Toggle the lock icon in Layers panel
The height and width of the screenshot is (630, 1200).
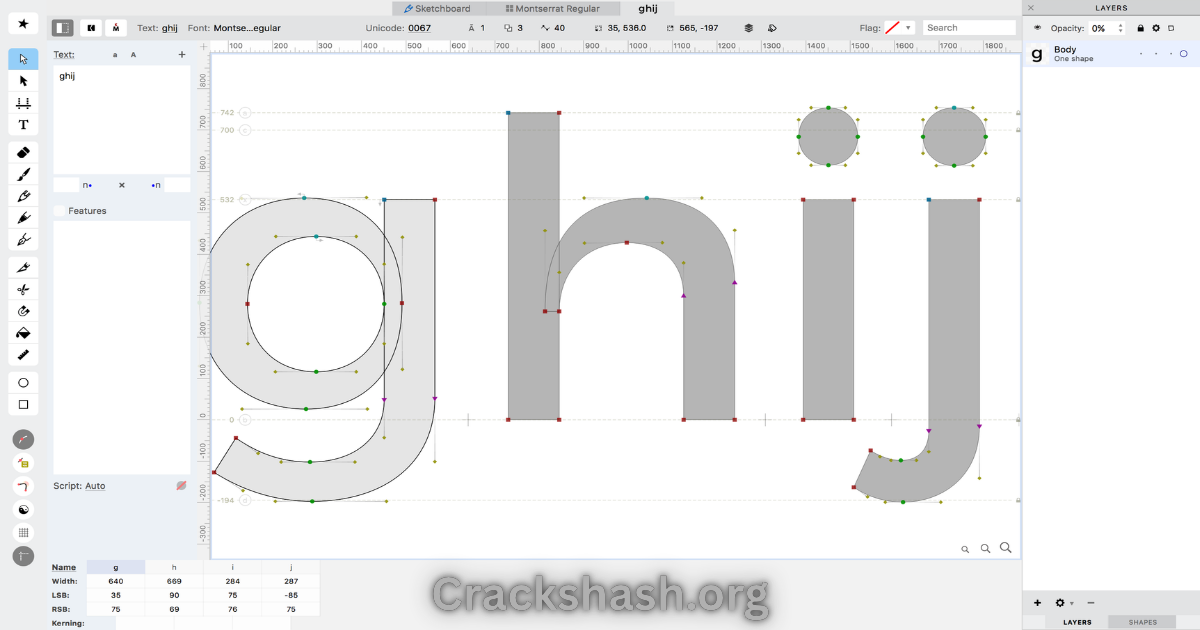(x=1141, y=28)
